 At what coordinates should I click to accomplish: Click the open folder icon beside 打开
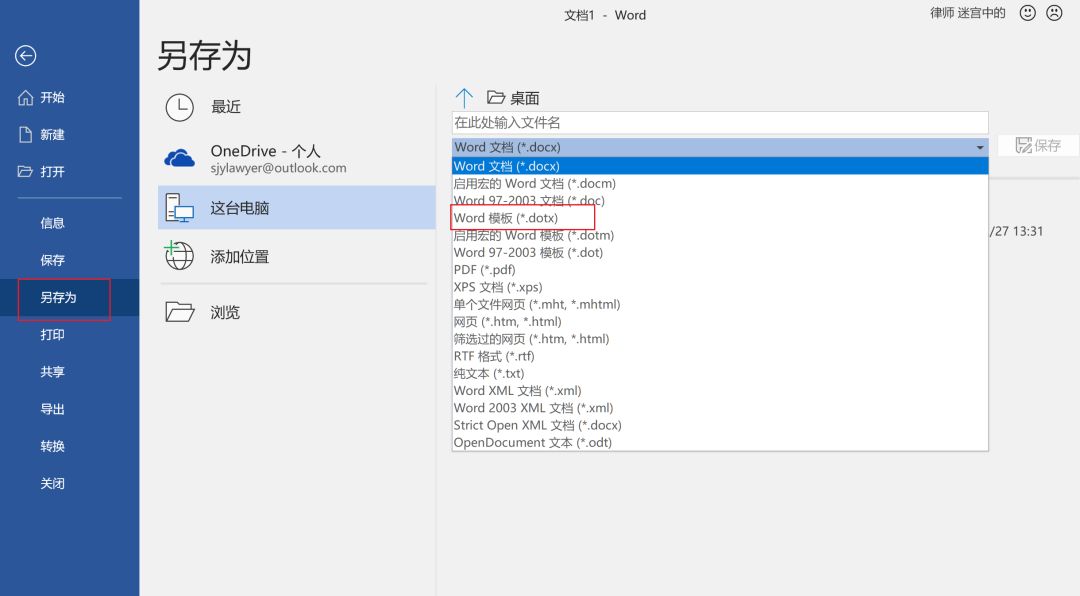[x=25, y=171]
